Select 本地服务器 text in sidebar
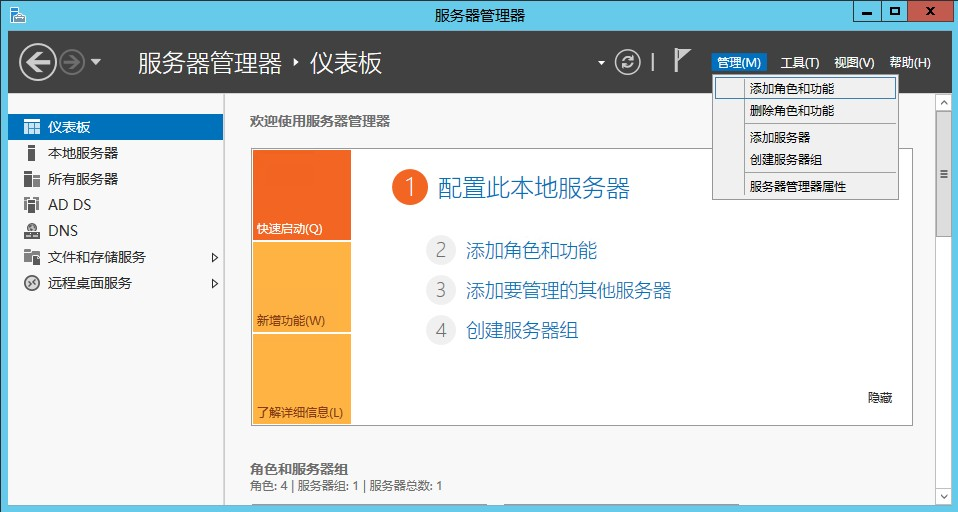The height and width of the screenshot is (512, 958). (x=83, y=153)
